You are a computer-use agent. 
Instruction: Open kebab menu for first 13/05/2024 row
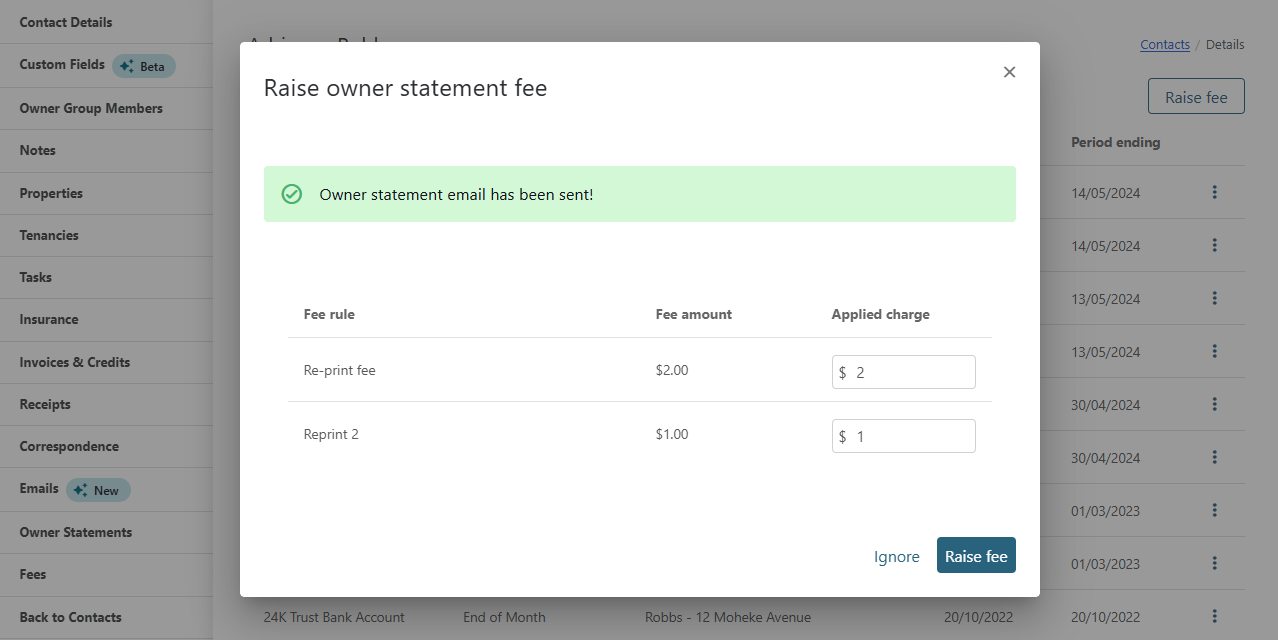click(1214, 298)
